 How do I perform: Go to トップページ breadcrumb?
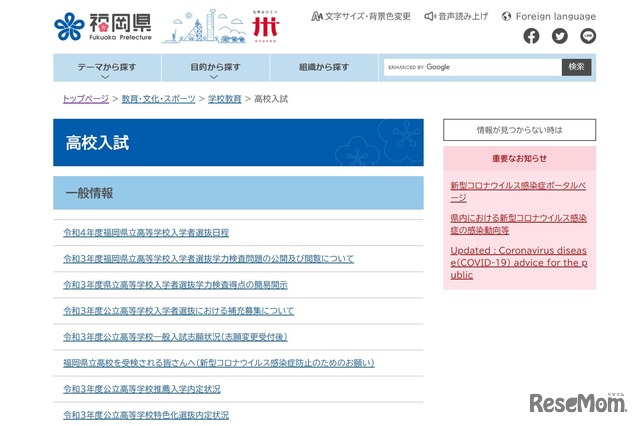click(x=85, y=99)
